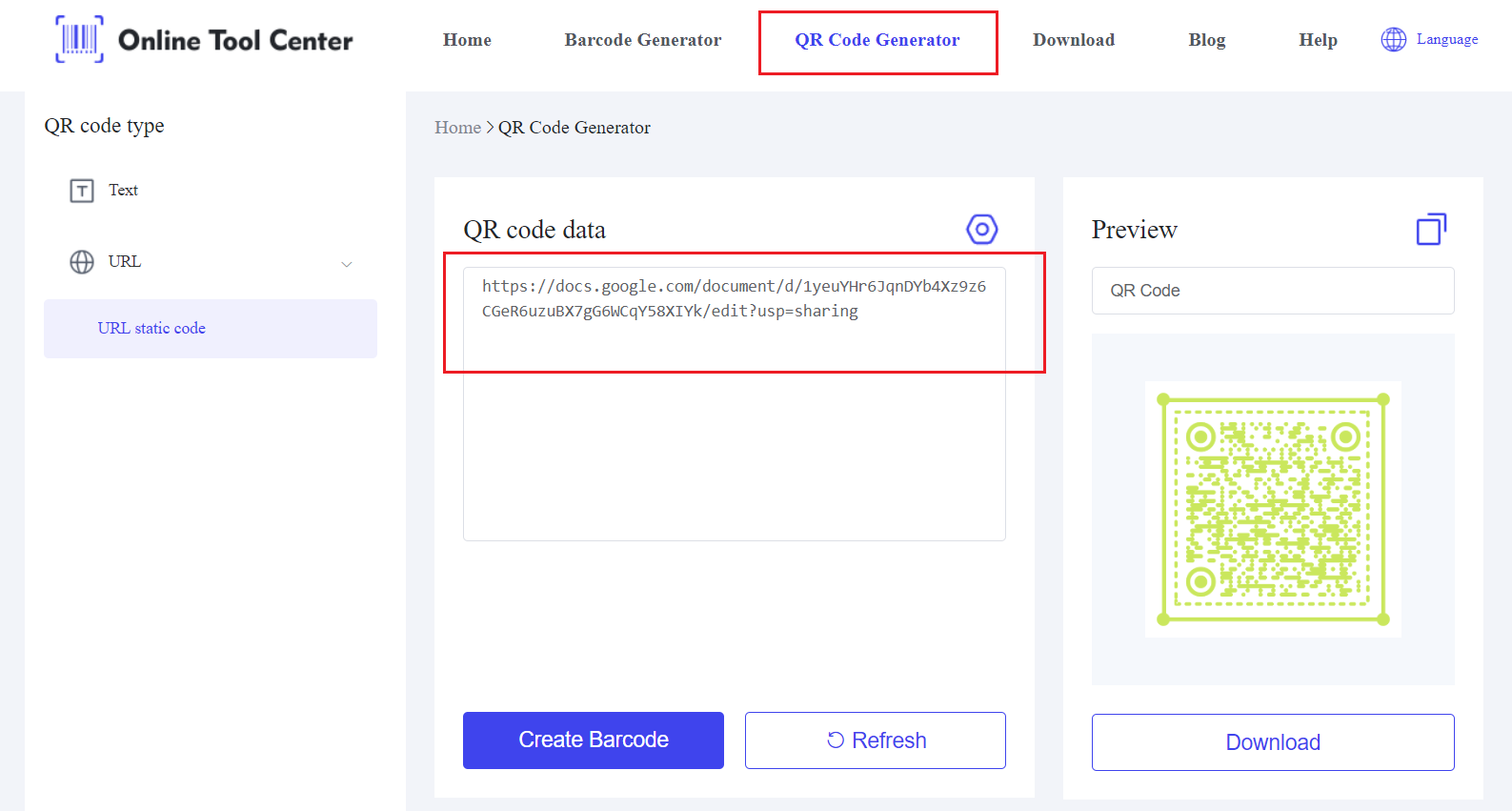
Task: Click the Preview heading
Action: point(1135,230)
